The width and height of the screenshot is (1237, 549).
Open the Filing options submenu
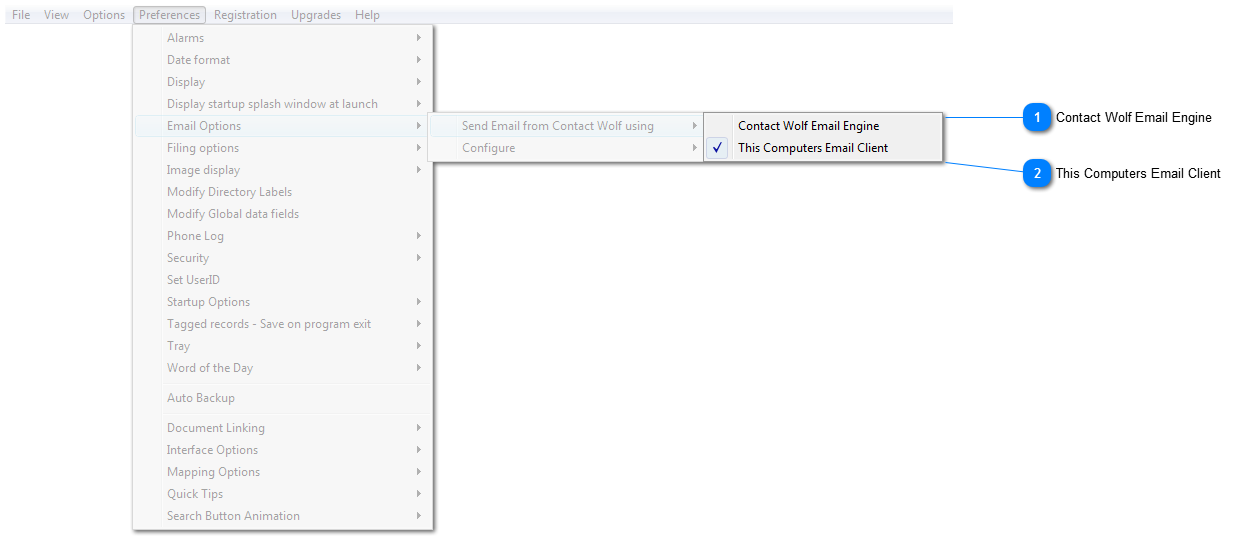tap(282, 148)
